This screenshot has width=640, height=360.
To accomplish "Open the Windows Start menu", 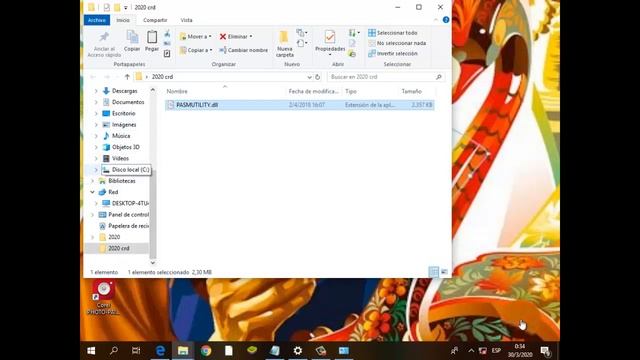I will click(x=91, y=351).
